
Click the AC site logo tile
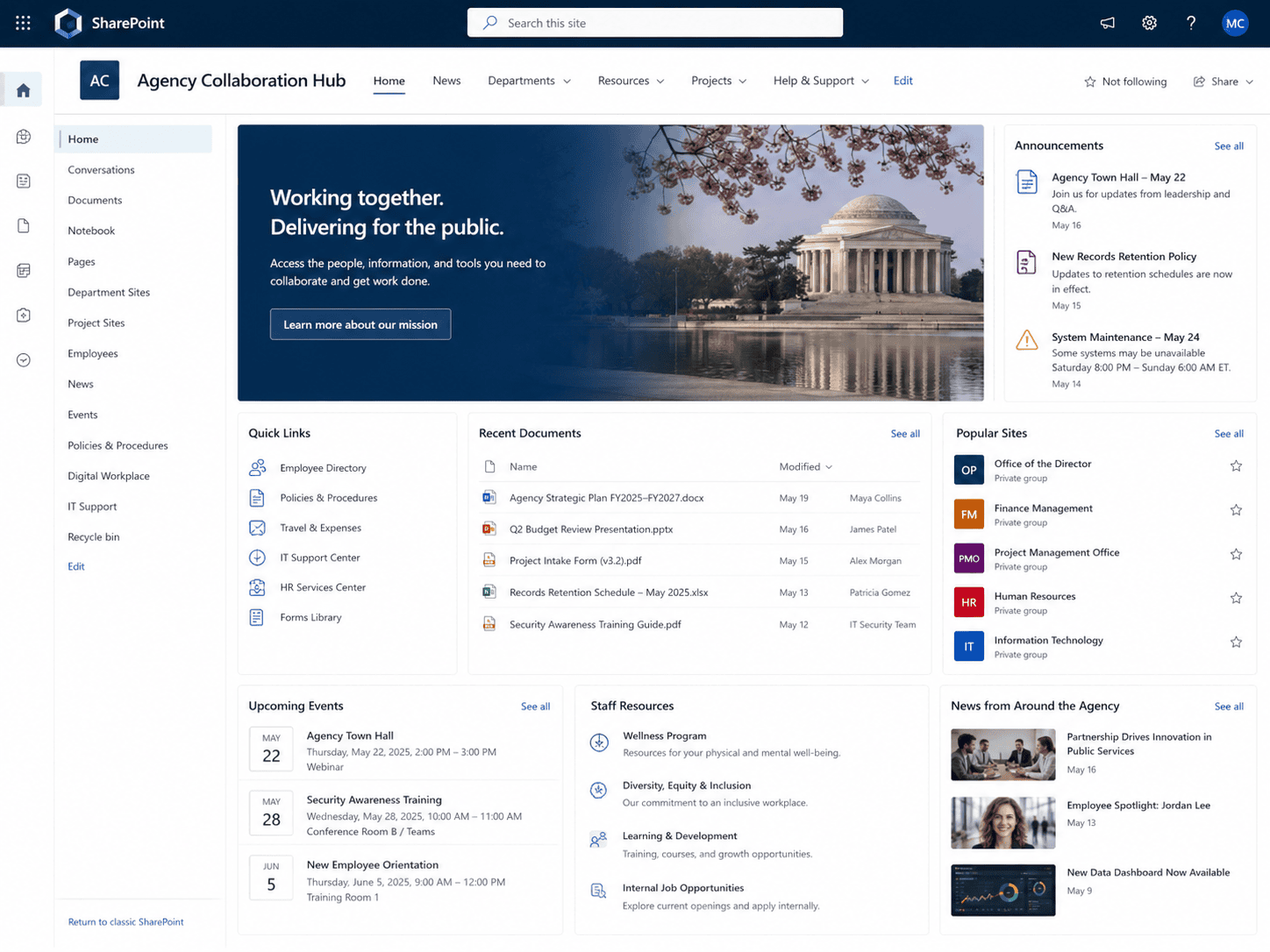tap(99, 81)
